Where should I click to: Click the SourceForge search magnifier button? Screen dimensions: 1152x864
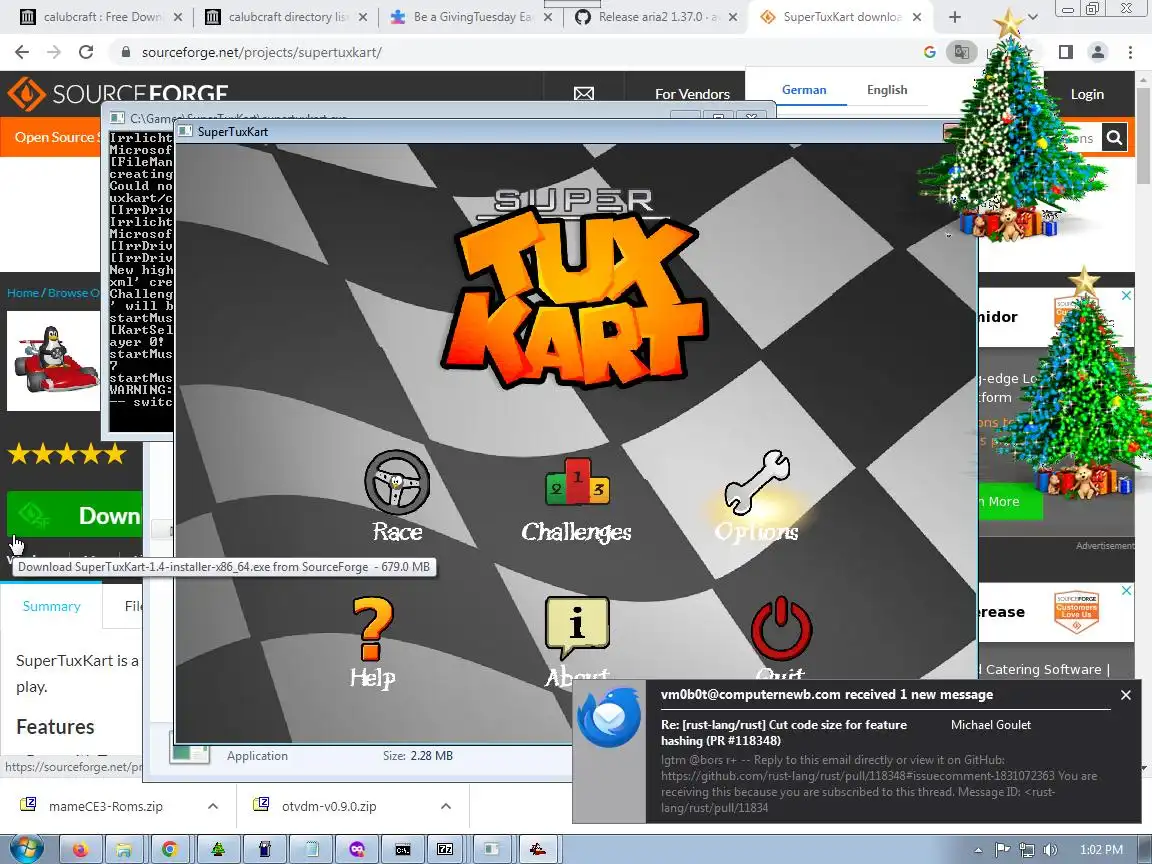[1114, 137]
